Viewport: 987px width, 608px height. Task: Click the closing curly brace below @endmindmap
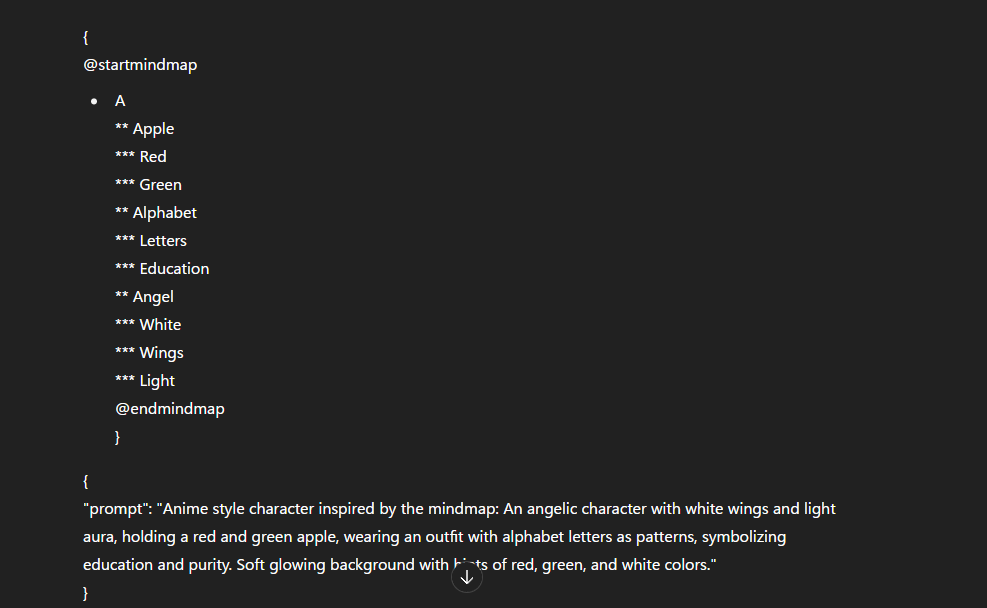click(x=118, y=437)
